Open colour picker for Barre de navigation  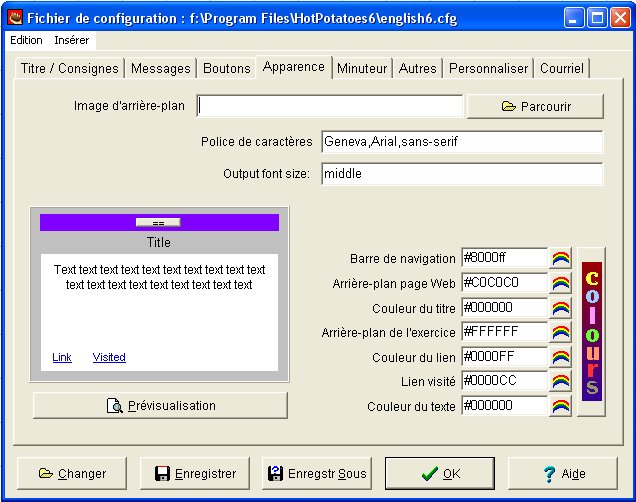(x=561, y=258)
